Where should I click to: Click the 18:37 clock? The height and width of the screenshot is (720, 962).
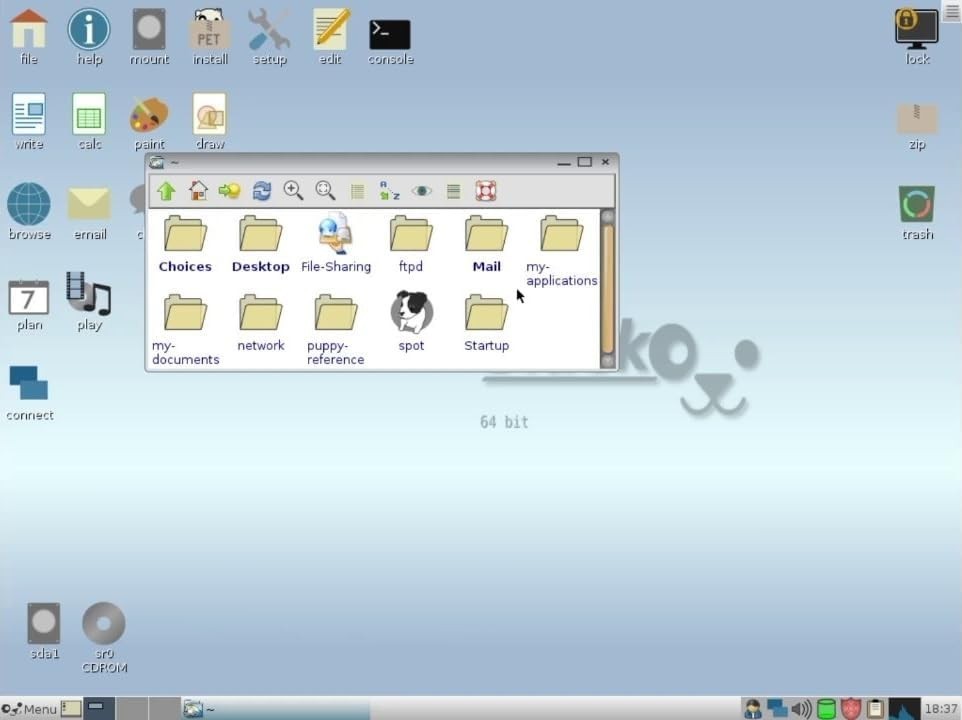[x=941, y=709]
